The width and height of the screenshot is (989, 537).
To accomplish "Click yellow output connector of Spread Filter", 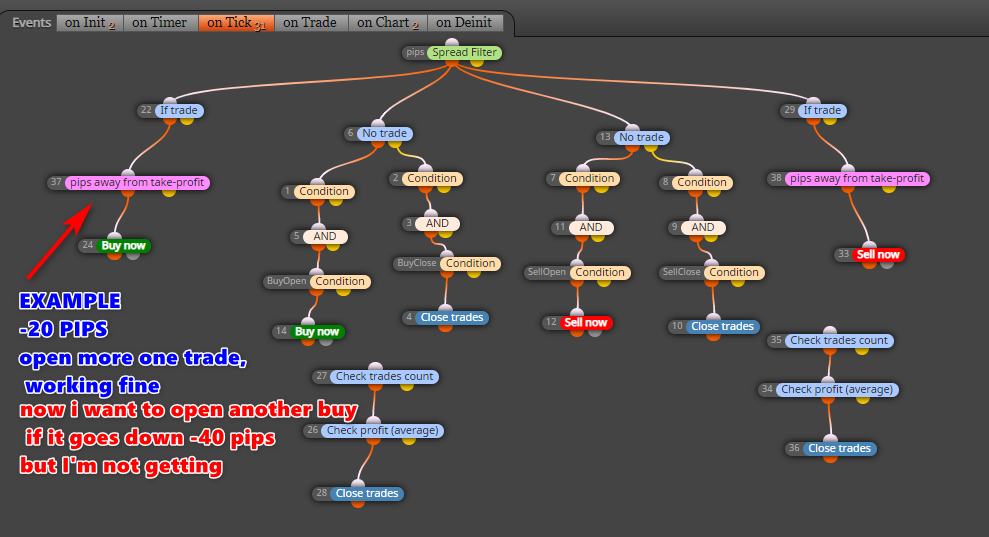I will pos(477,62).
